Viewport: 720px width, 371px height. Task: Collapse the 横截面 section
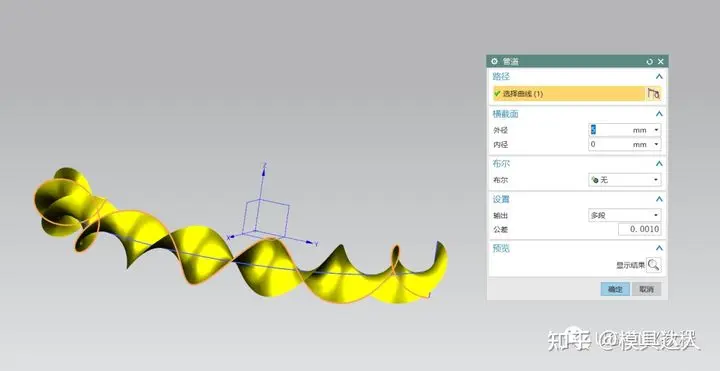659,114
